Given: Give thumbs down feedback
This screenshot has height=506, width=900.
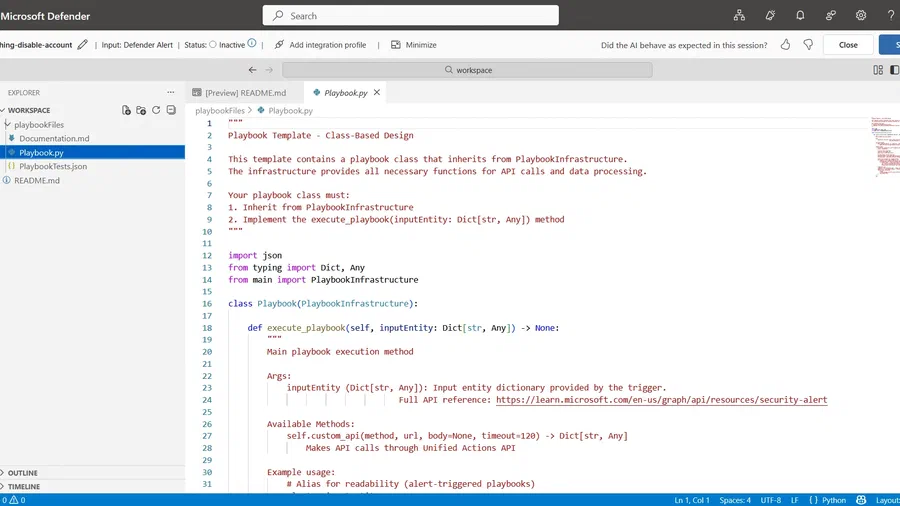Looking at the screenshot, I should point(808,45).
